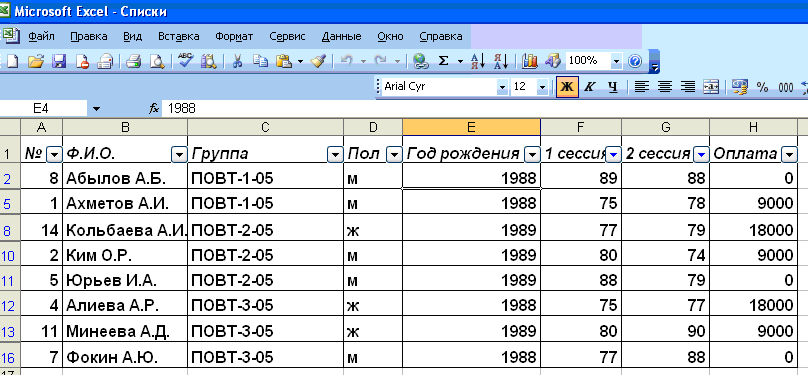Run spelling check with the ABC icon

[185, 61]
